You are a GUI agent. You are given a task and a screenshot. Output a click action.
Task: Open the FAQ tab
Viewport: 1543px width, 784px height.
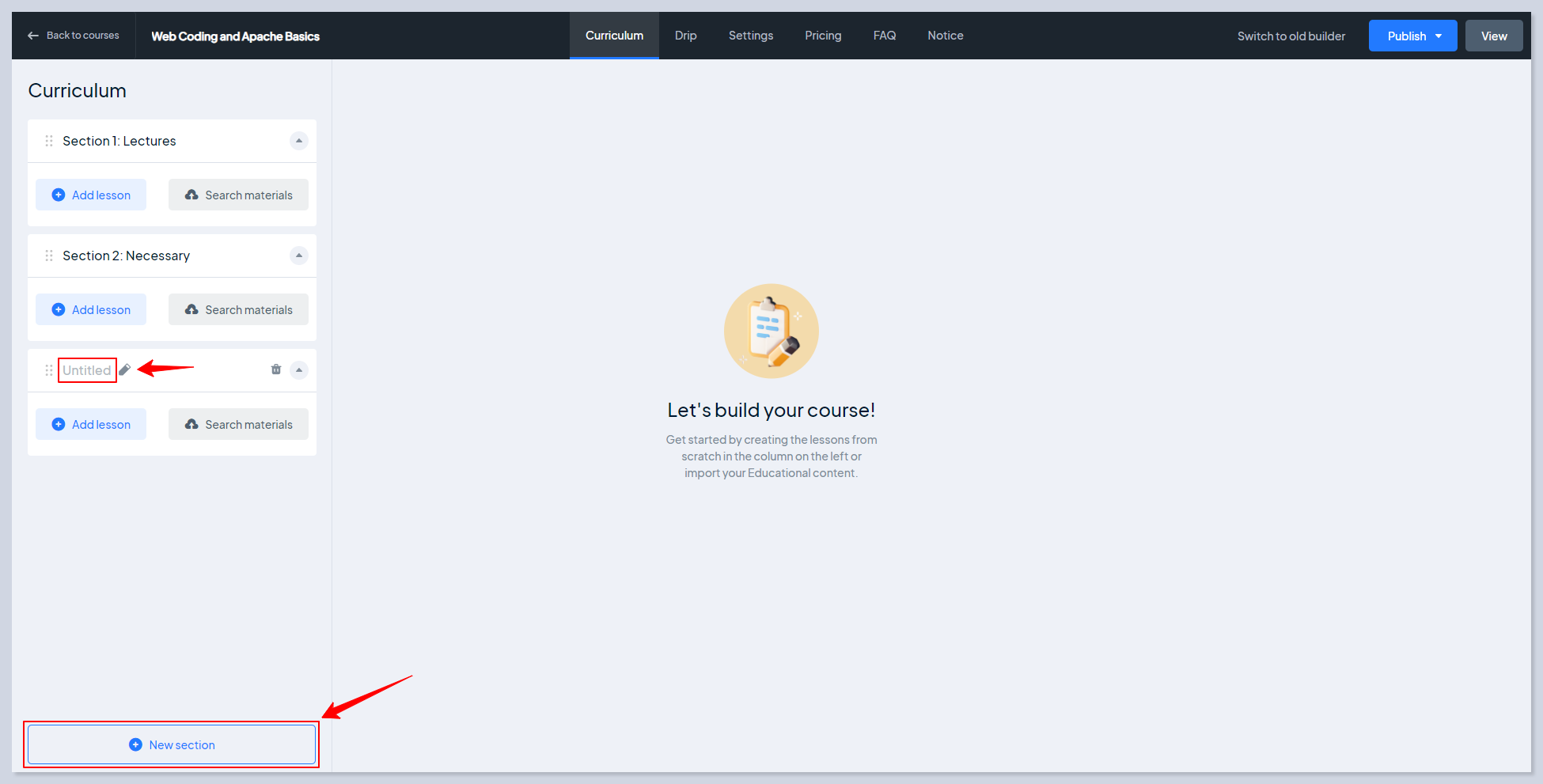click(x=884, y=36)
